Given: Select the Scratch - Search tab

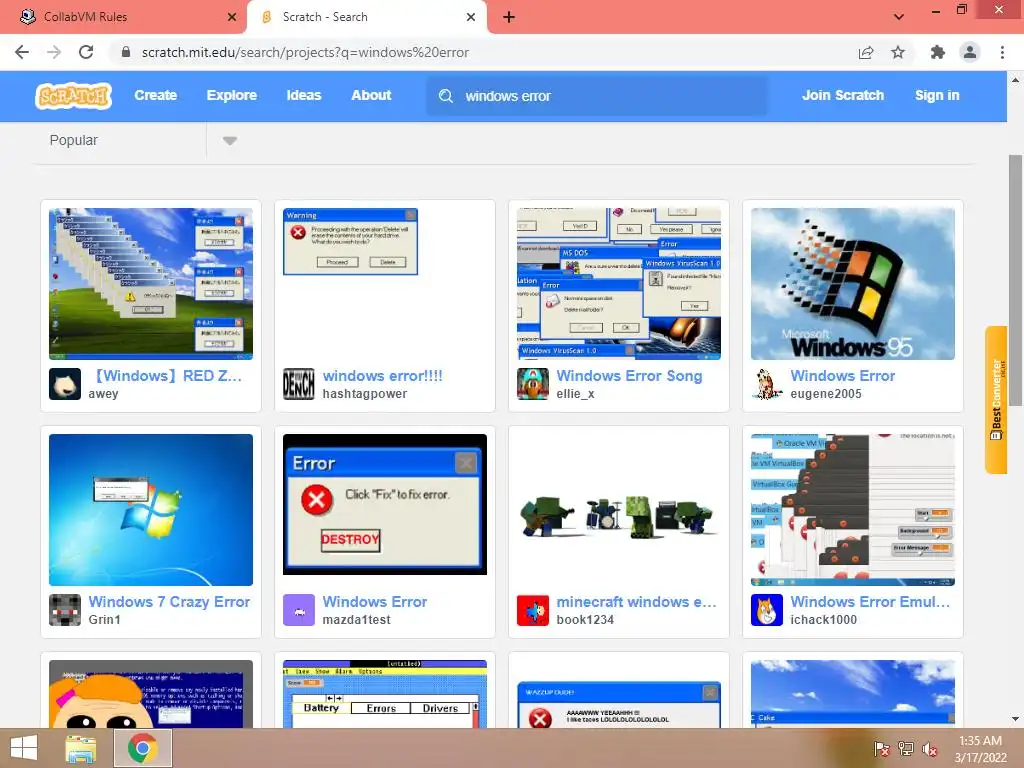Looking at the screenshot, I should (x=366, y=17).
